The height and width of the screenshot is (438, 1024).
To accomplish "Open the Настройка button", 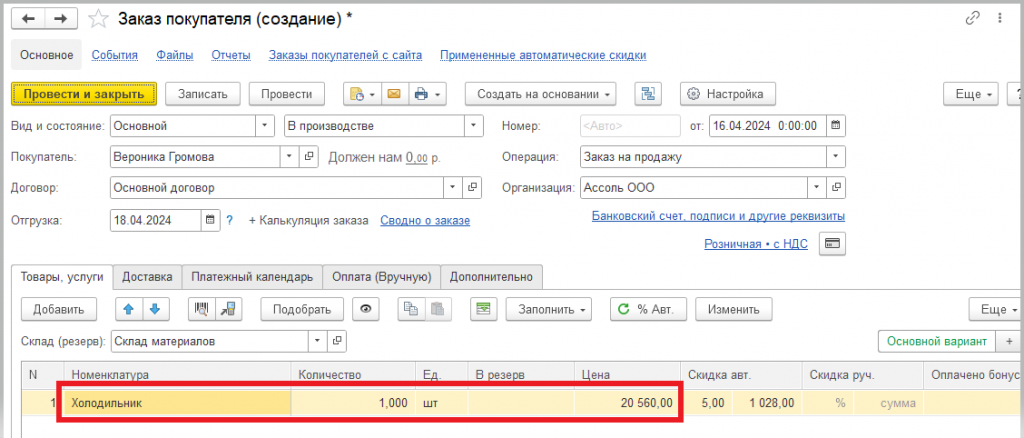I will pyautogui.click(x=727, y=94).
